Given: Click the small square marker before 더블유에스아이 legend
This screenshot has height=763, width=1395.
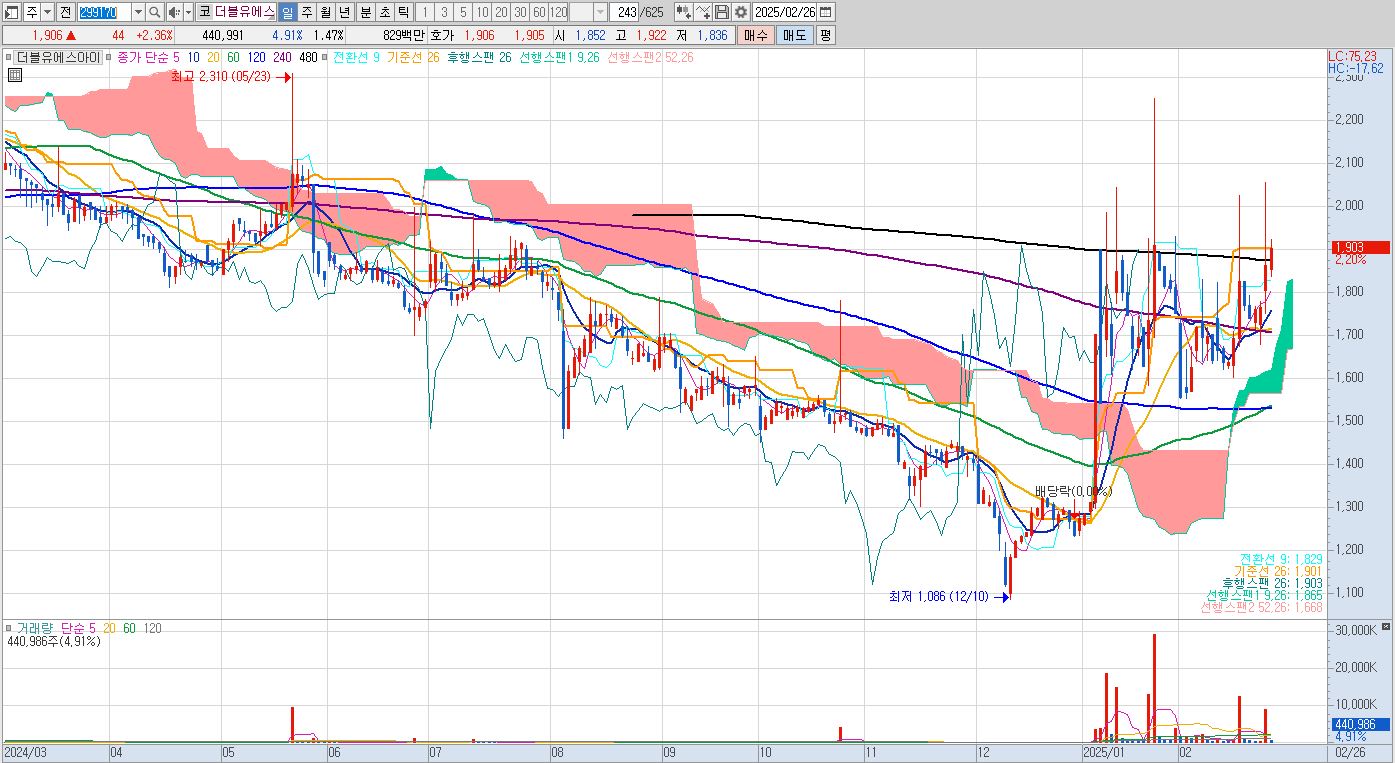Looking at the screenshot, I should pyautogui.click(x=8, y=57).
